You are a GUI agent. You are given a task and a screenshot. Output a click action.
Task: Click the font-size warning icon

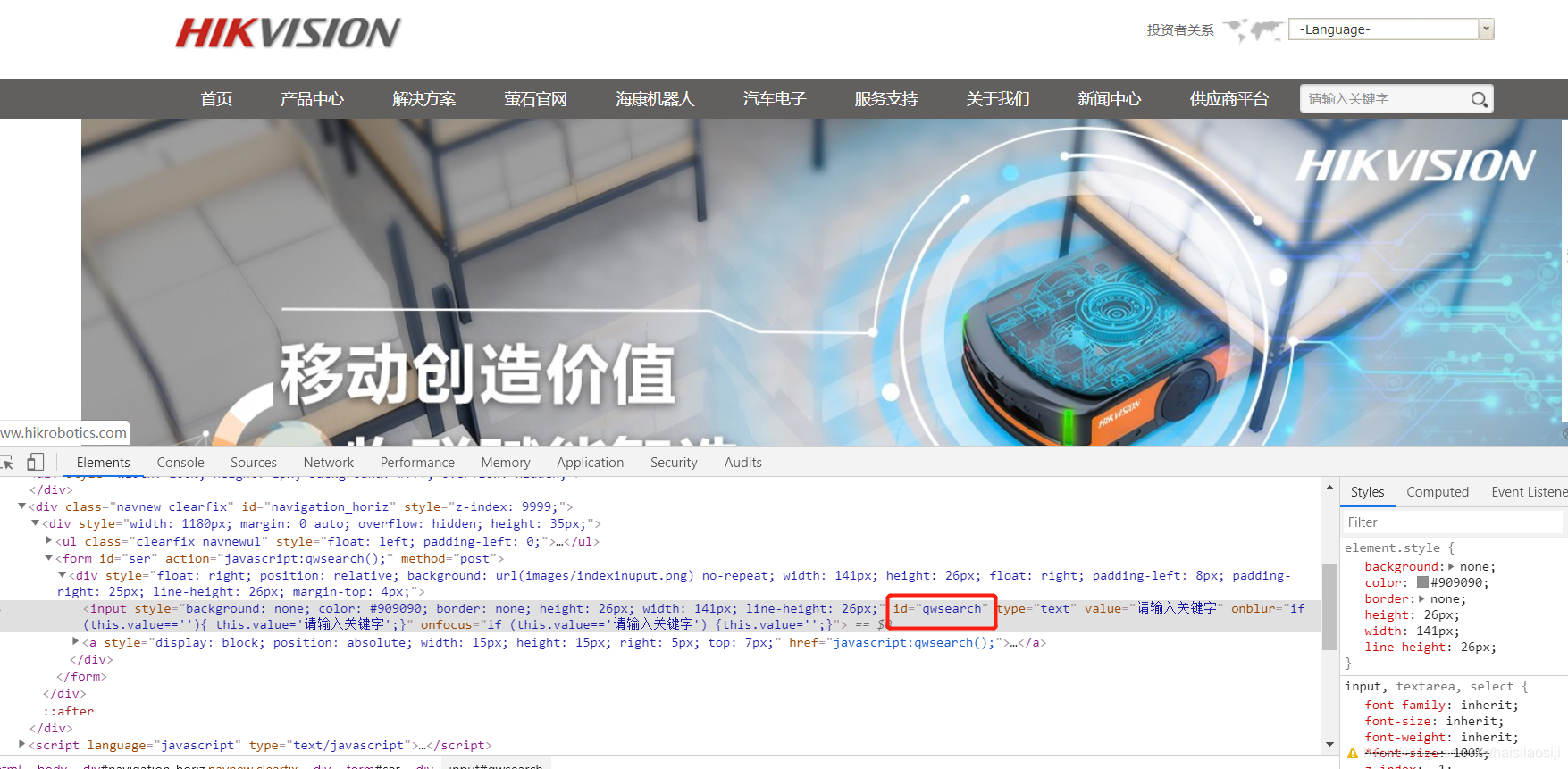pos(1352,754)
